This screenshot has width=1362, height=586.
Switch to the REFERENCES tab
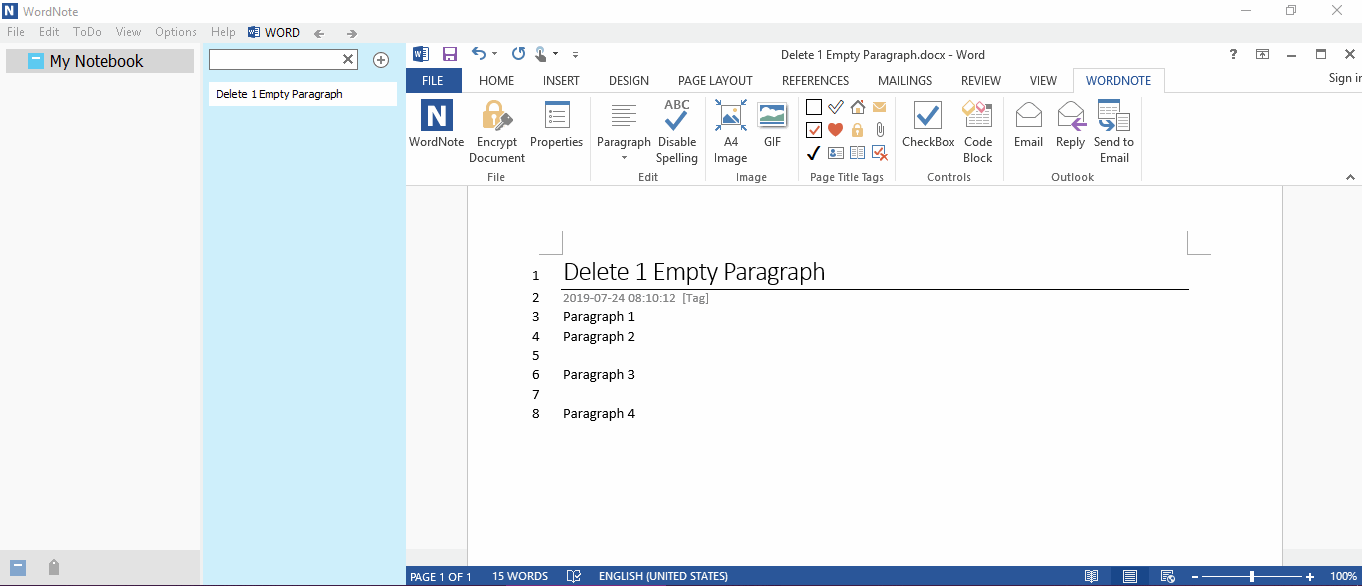[815, 80]
